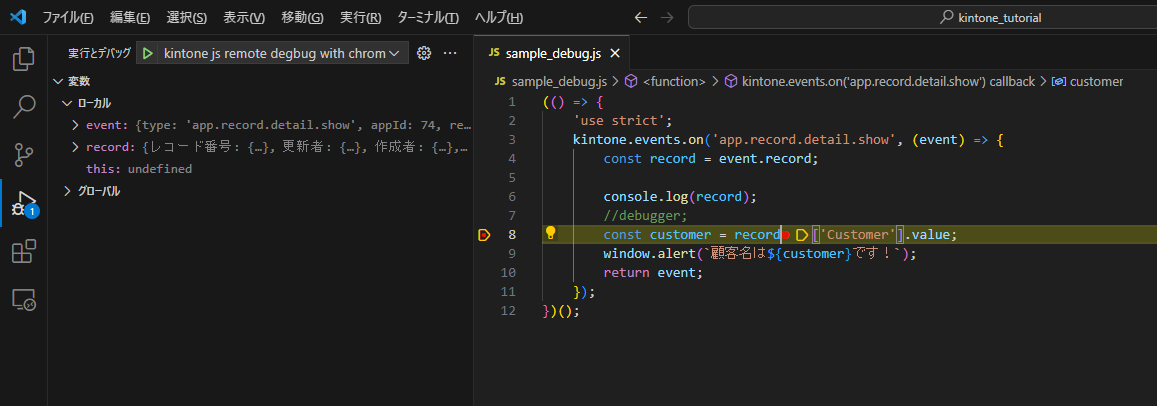1157x406 pixels.
Task: Click the lightbulb code action icon
Action: pyautogui.click(x=550, y=234)
